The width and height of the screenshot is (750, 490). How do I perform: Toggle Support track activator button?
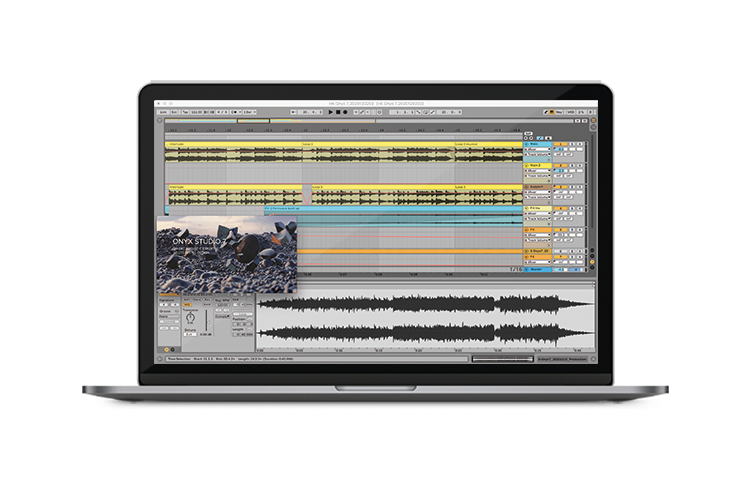pos(561,187)
